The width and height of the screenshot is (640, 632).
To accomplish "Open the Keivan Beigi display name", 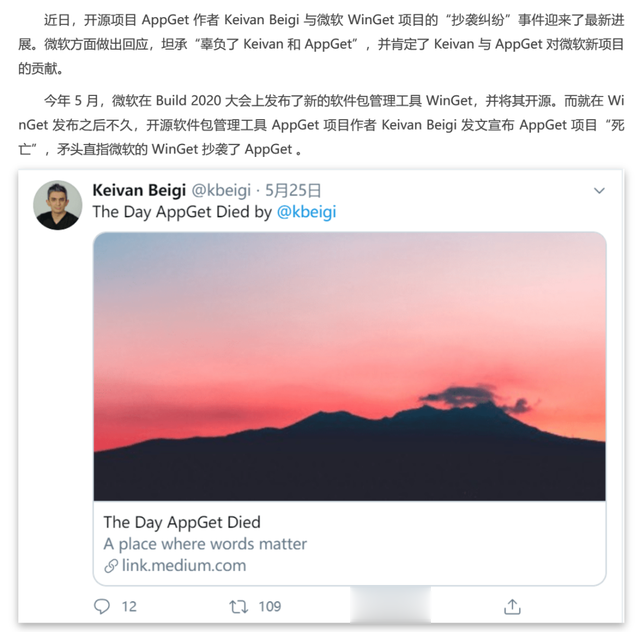I will tap(139, 190).
